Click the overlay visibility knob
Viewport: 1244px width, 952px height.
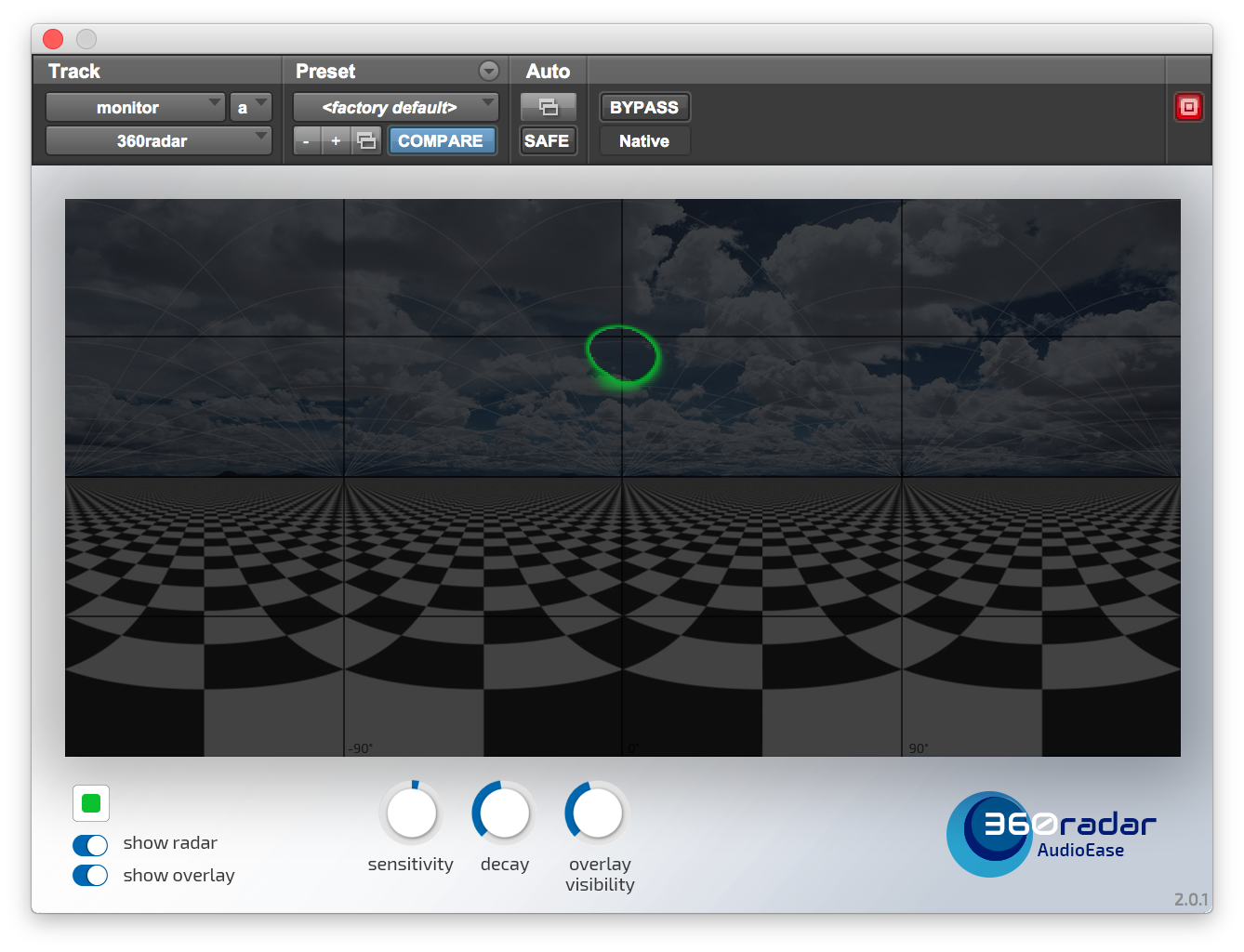click(598, 814)
